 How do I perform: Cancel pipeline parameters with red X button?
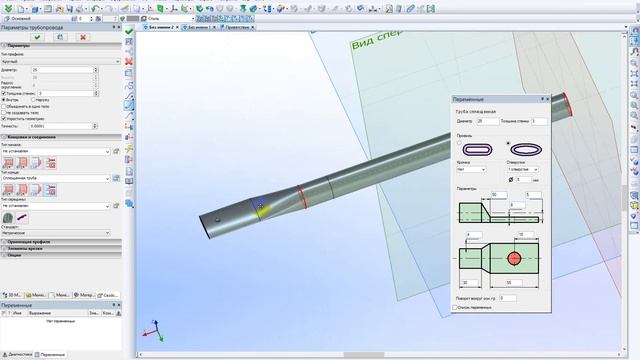click(x=83, y=37)
